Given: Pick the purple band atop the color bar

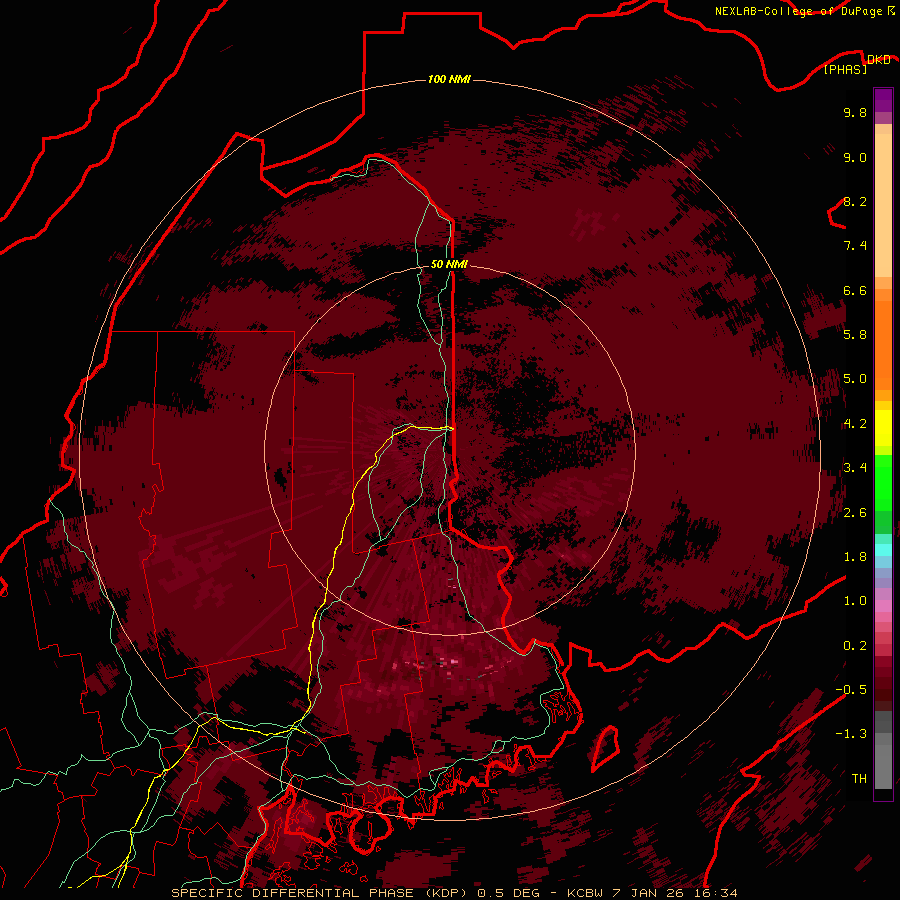Looking at the screenshot, I should click(x=883, y=100).
